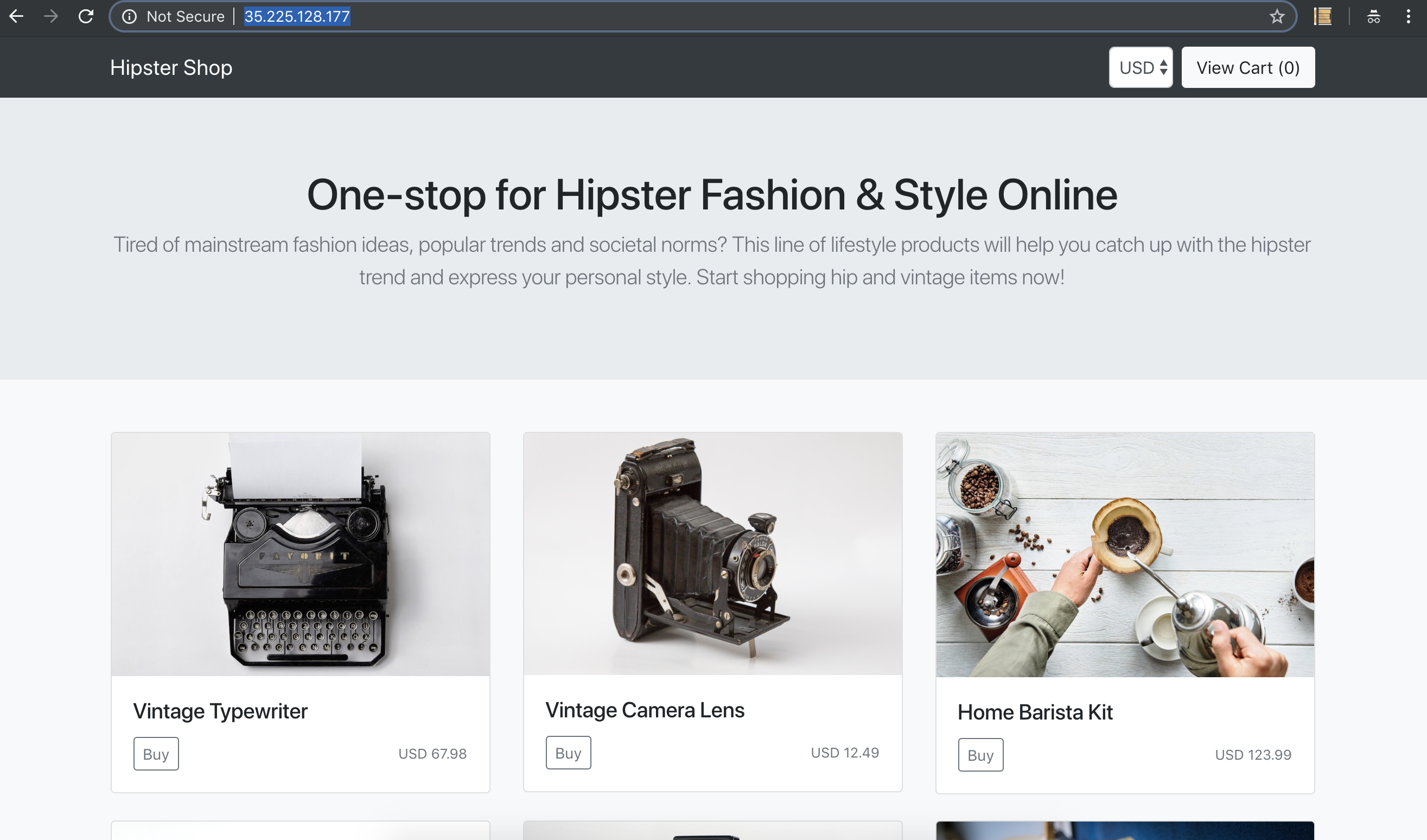This screenshot has width=1427, height=840.
Task: Click the View Cart (0) button
Action: point(1247,67)
